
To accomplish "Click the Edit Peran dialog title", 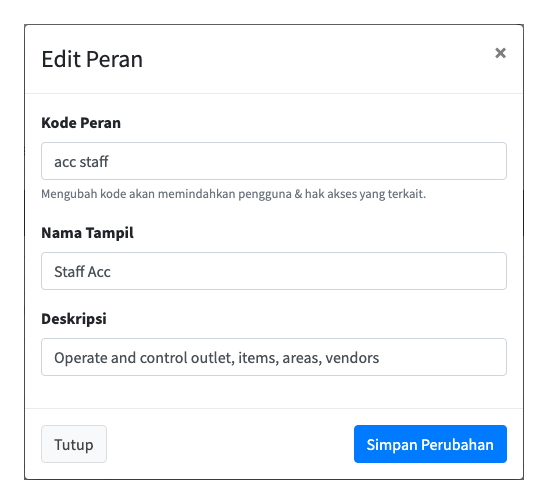I will [92, 59].
